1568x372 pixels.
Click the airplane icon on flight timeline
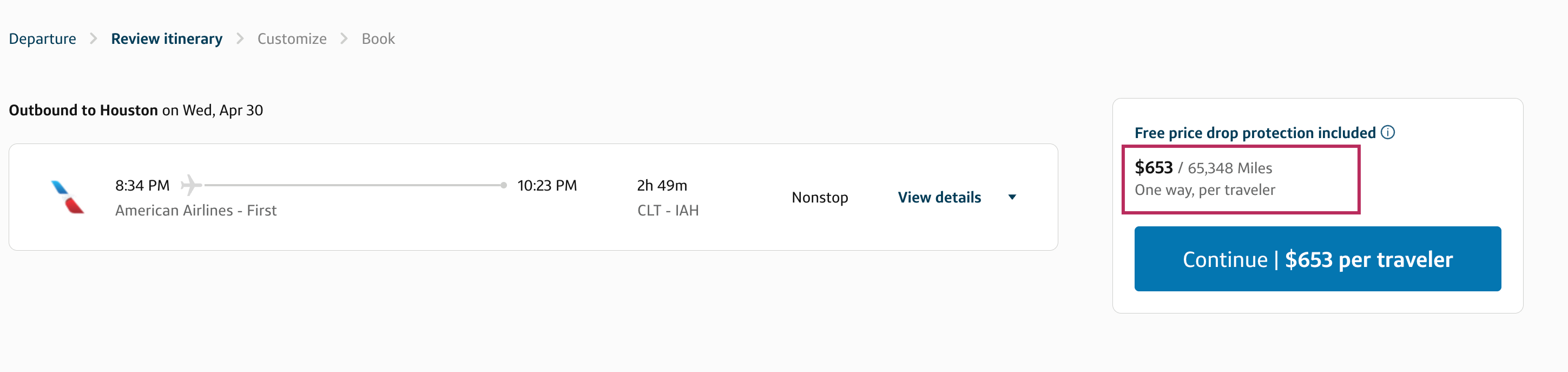point(190,185)
